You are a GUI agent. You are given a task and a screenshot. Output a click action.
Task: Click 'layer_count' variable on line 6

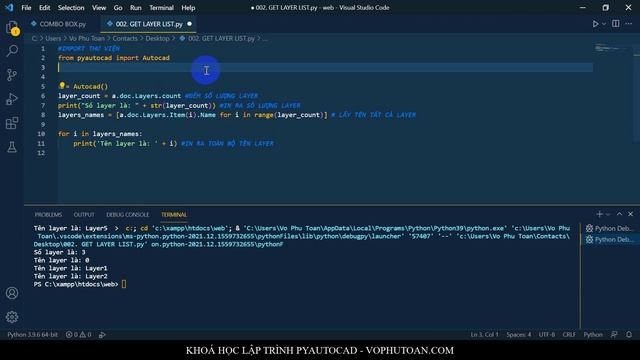pos(79,96)
